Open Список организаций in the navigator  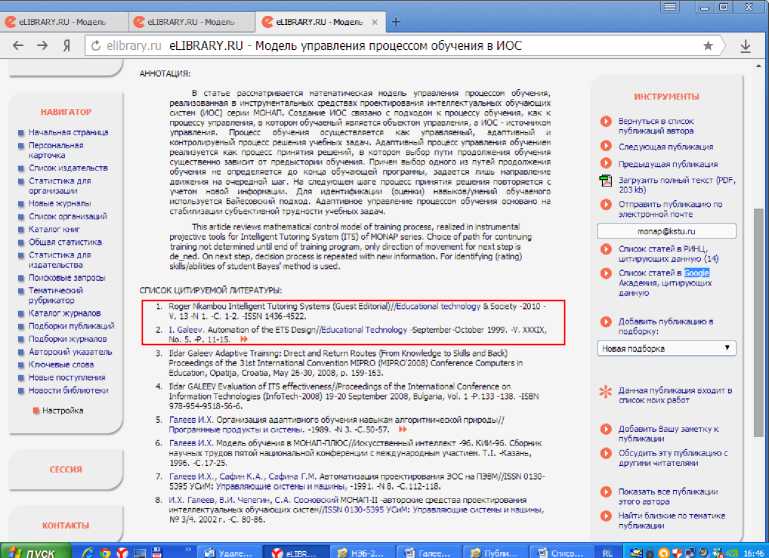pyautogui.click(x=68, y=216)
